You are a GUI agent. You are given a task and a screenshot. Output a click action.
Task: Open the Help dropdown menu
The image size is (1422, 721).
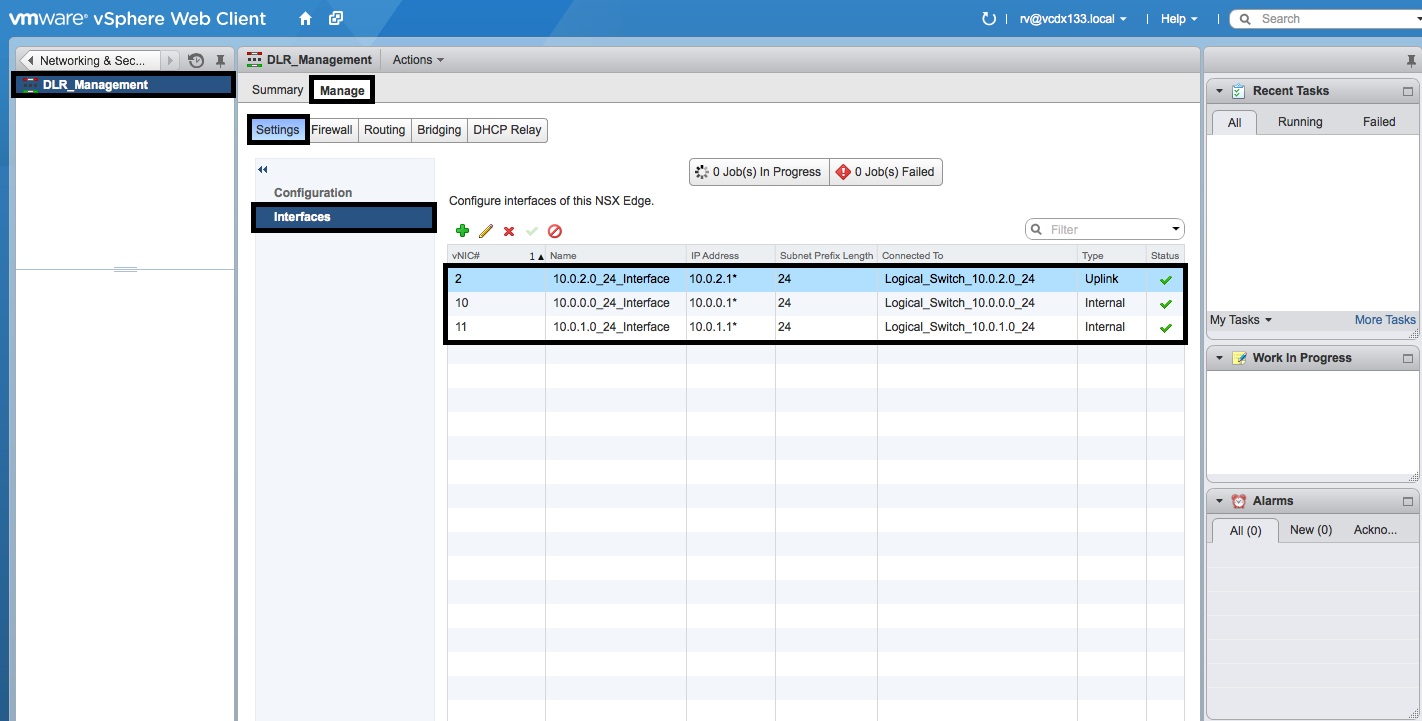tap(1178, 19)
